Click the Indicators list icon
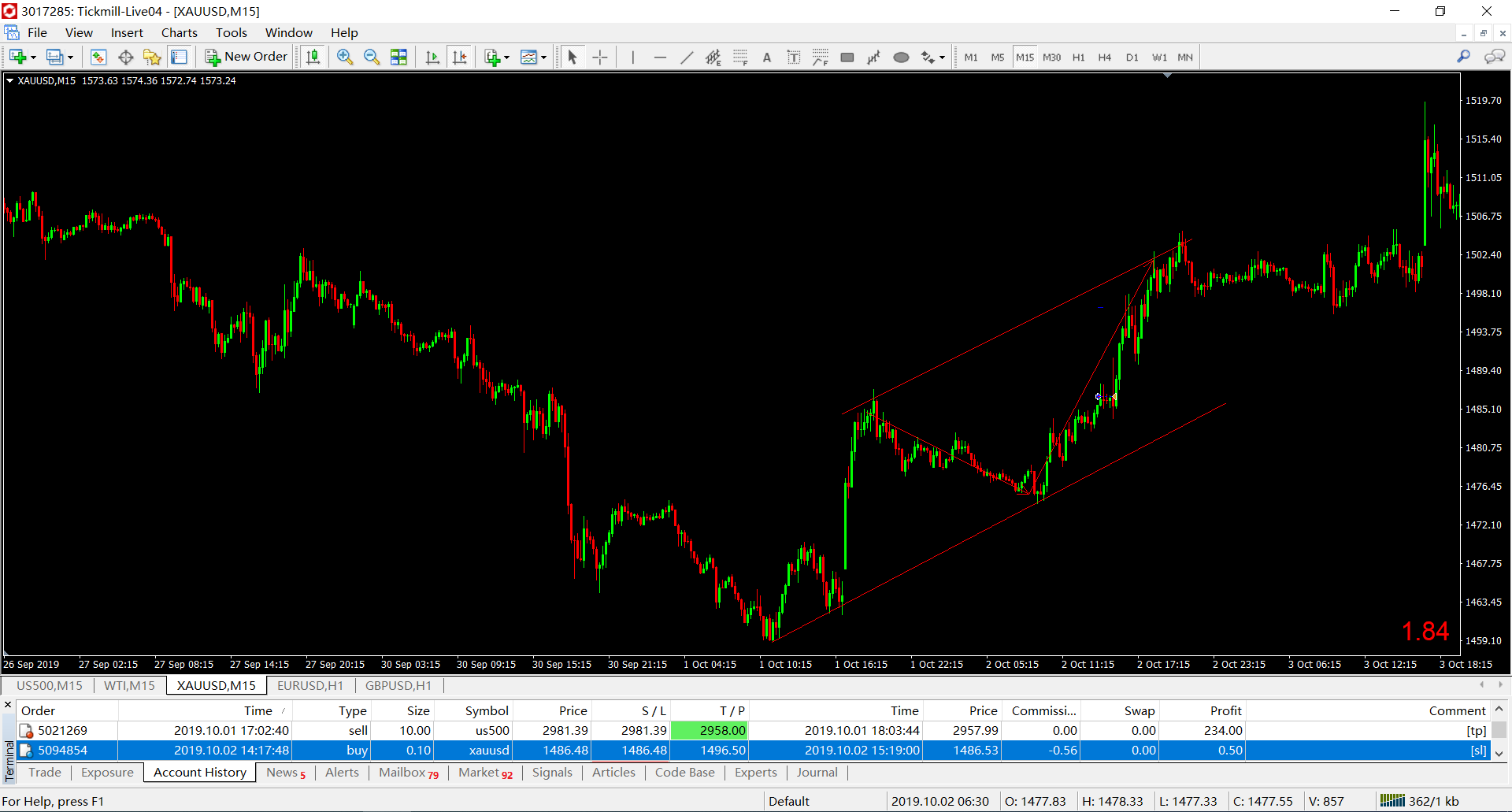Viewport: 1512px width, 812px height. click(492, 57)
